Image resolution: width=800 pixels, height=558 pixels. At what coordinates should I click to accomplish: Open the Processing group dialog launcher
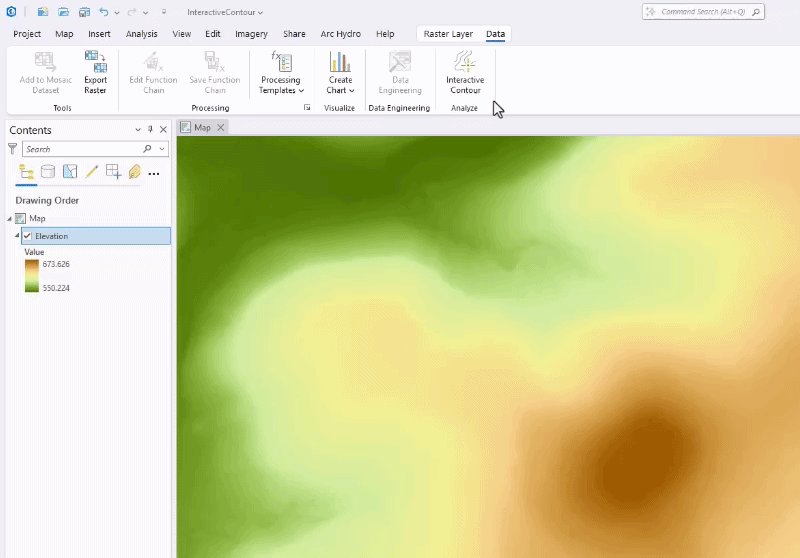coord(307,108)
